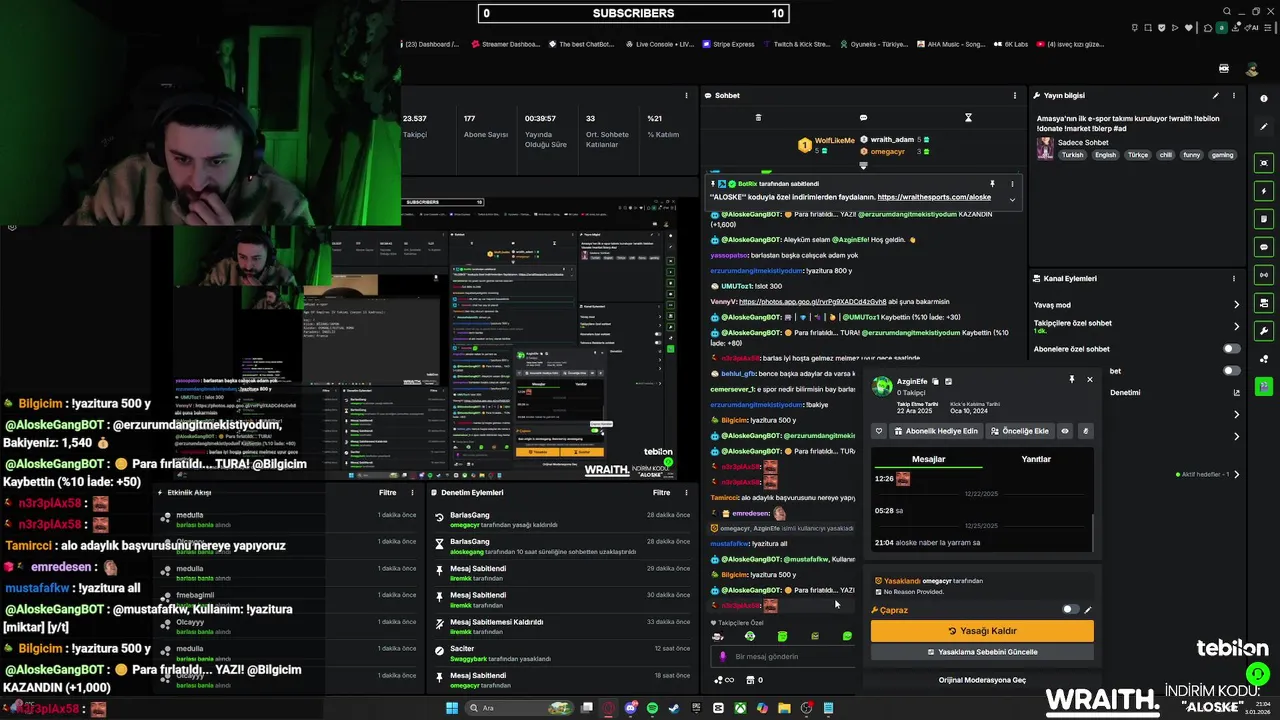Screen dimensions: 1280x720
Task: Open Kanal Eylemleri three-dot menu
Action: [x=1234, y=278]
